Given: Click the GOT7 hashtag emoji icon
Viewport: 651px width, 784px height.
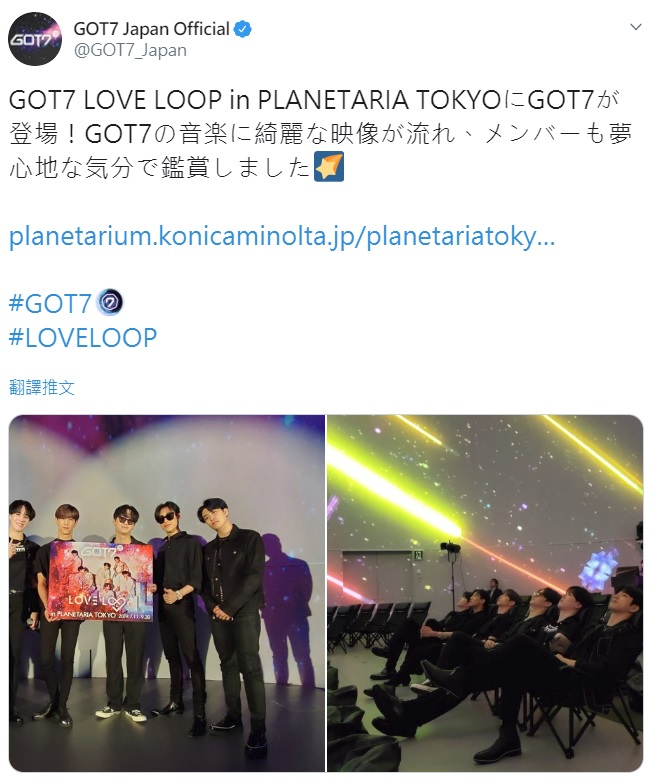Looking at the screenshot, I should coord(111,302).
